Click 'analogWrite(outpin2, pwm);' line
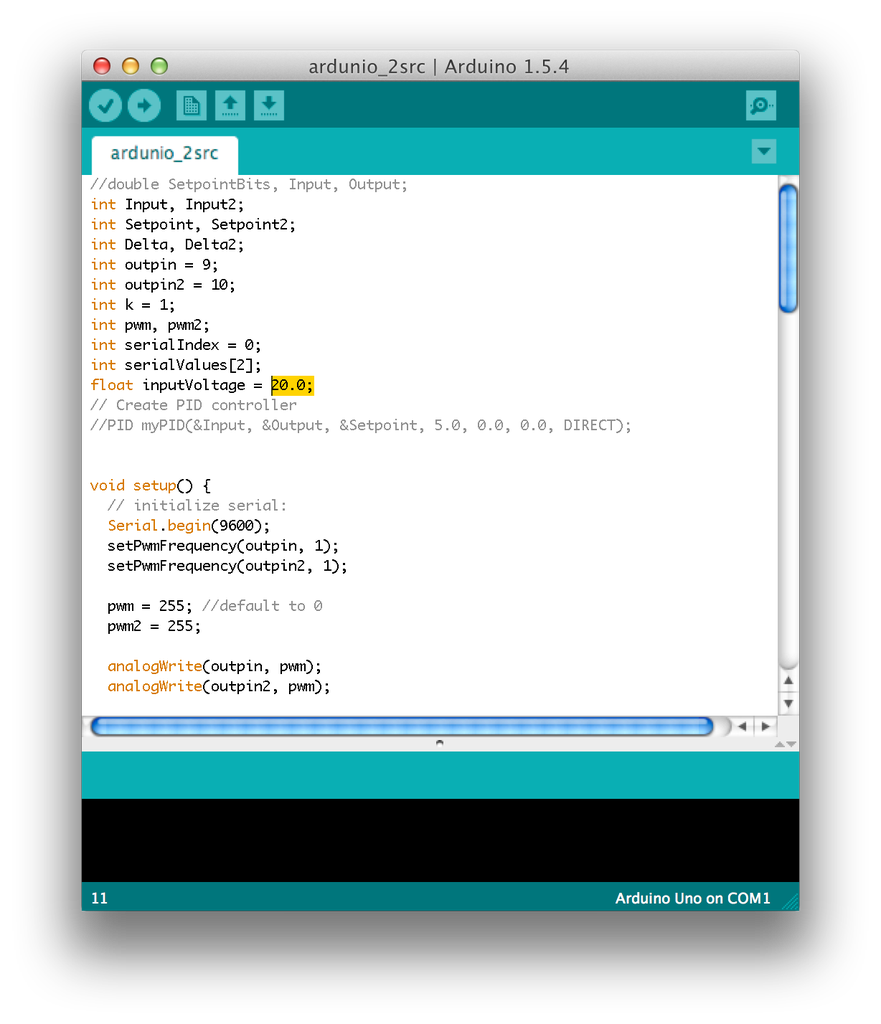Image resolution: width=881 pixels, height=1024 pixels. tap(219, 687)
